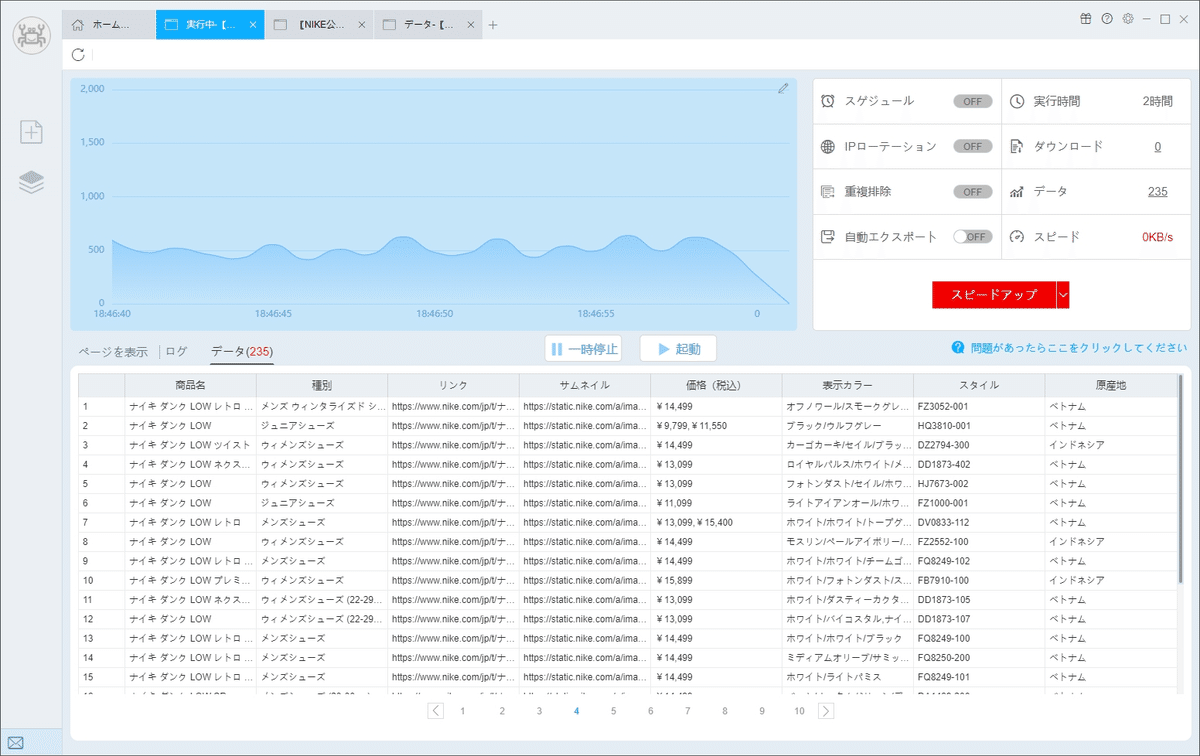This screenshot has height=756, width=1200.
Task: Go to page 1 in pagination
Action: pyautogui.click(x=462, y=711)
